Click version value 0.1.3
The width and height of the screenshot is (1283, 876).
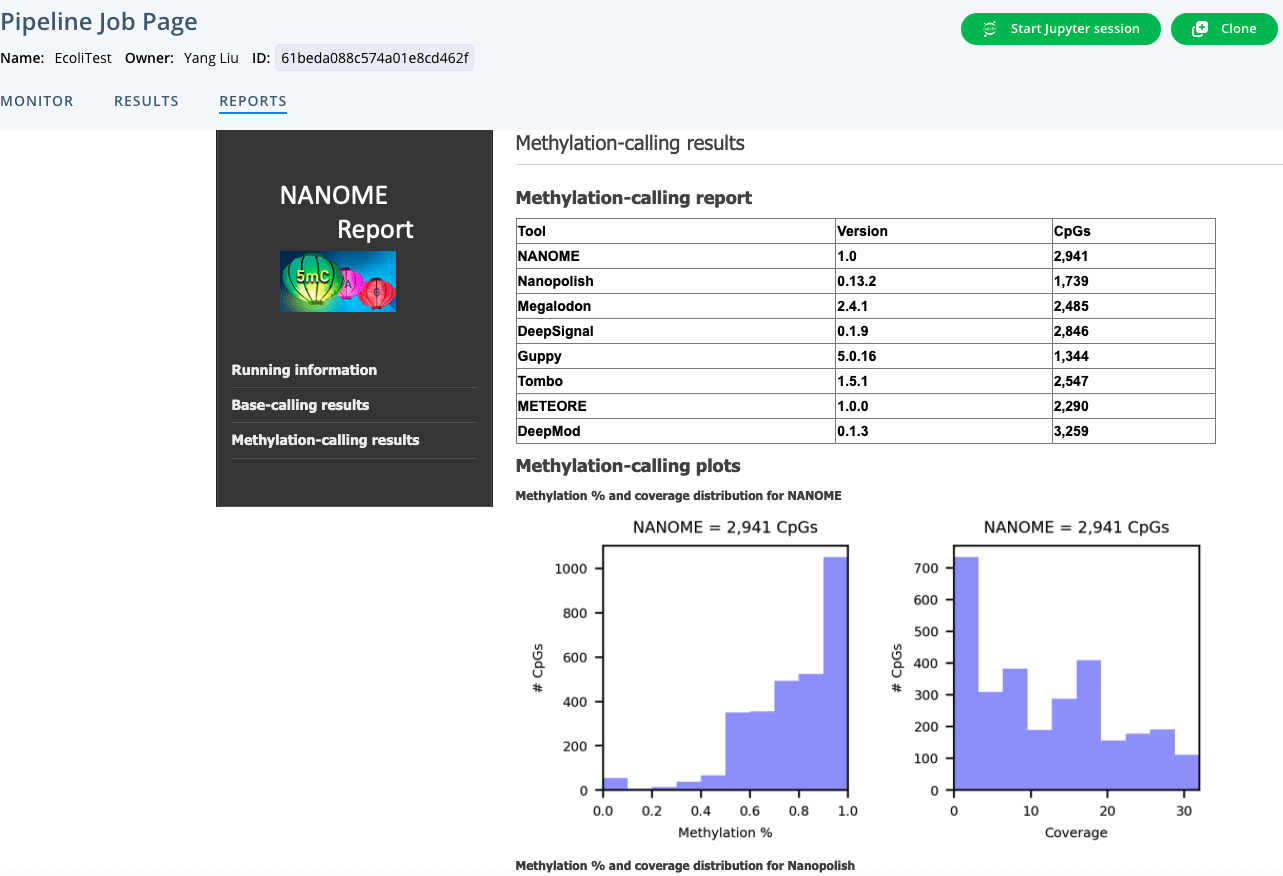point(853,431)
